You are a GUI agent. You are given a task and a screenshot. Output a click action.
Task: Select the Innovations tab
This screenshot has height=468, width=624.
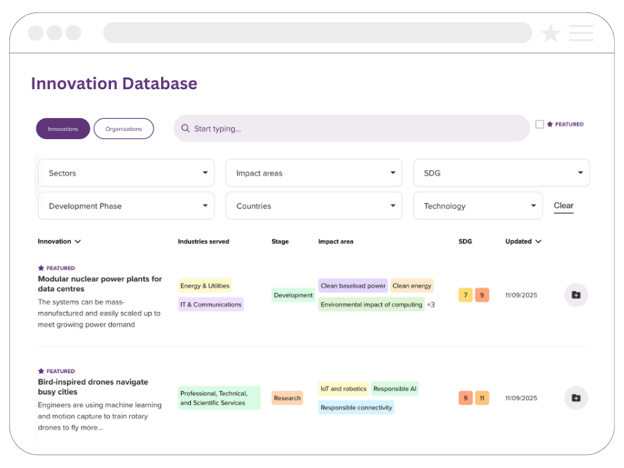(x=63, y=129)
